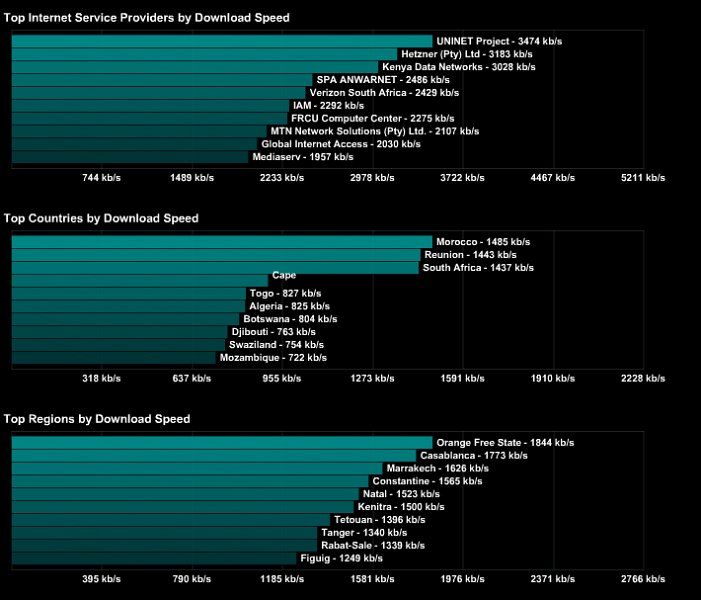Click the Orange Free State bar
This screenshot has width=701, height=600.
(222, 443)
